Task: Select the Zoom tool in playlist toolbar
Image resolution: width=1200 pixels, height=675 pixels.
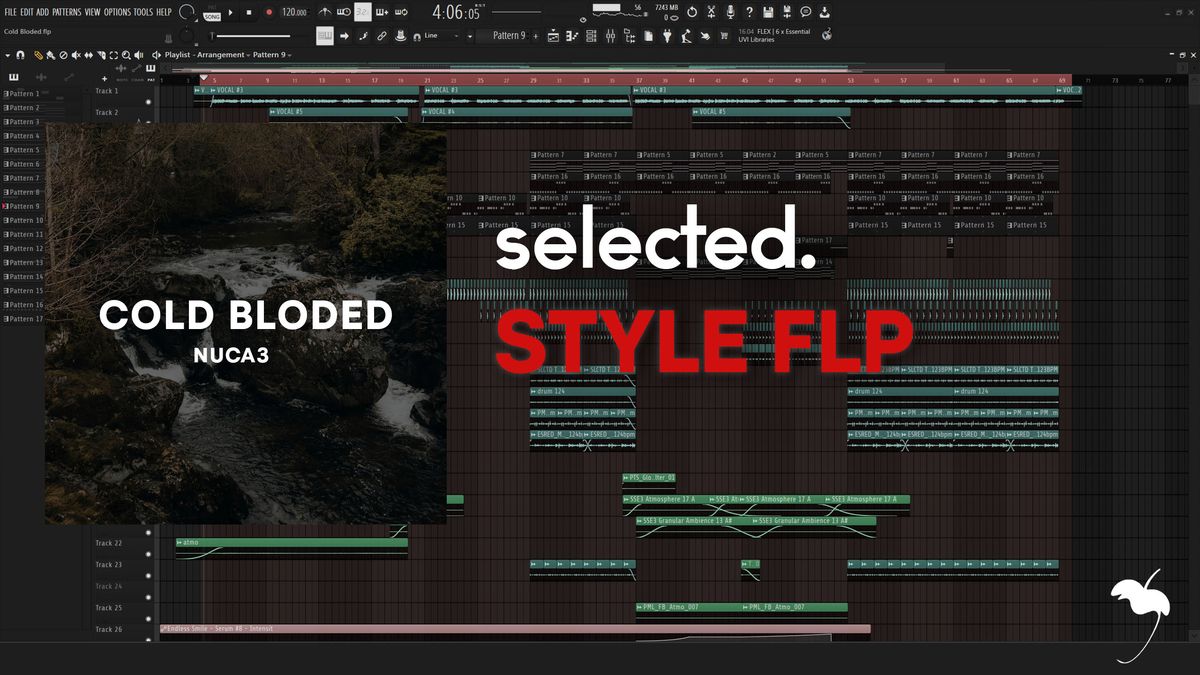Action: 124,54
